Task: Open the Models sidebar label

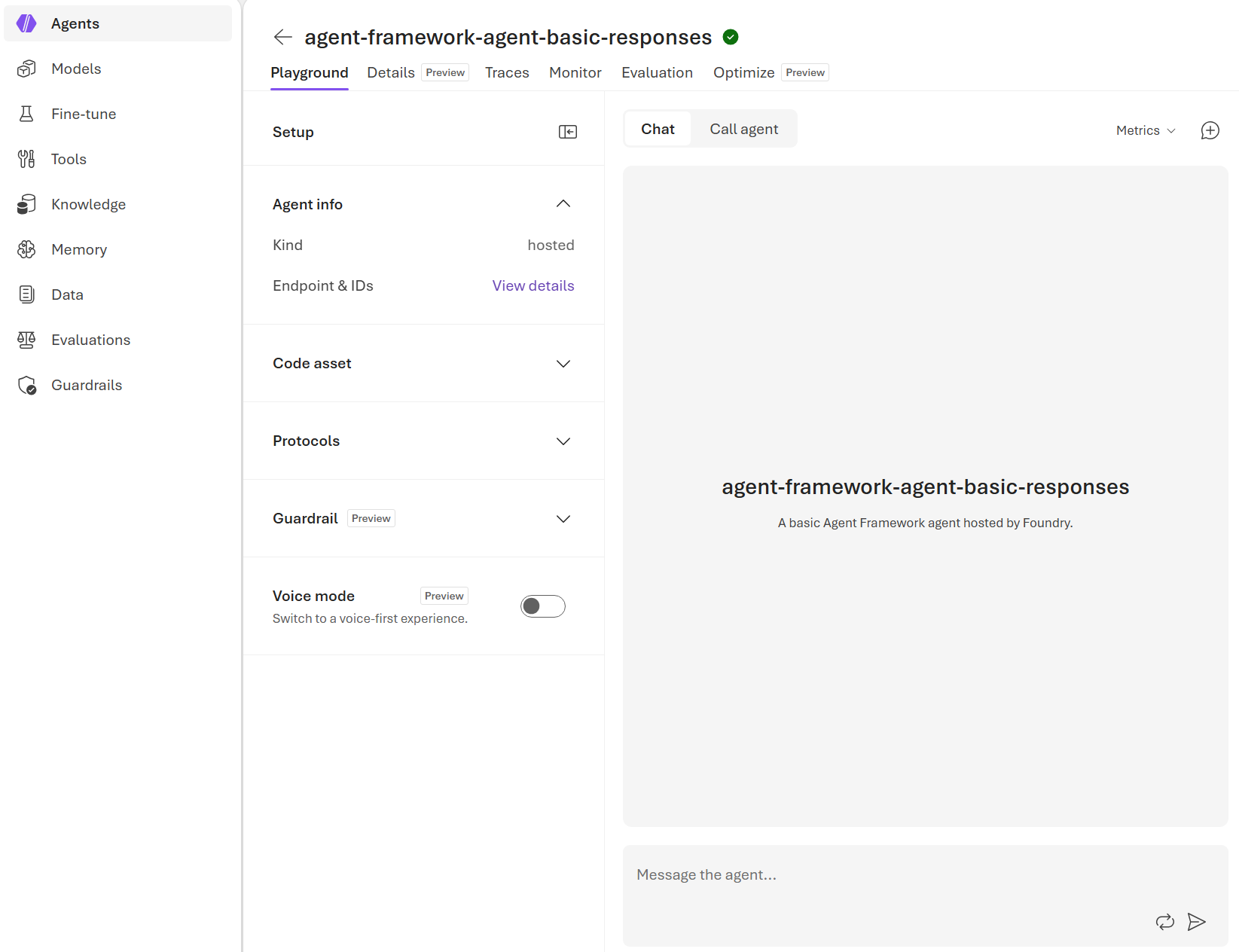Action: click(76, 69)
